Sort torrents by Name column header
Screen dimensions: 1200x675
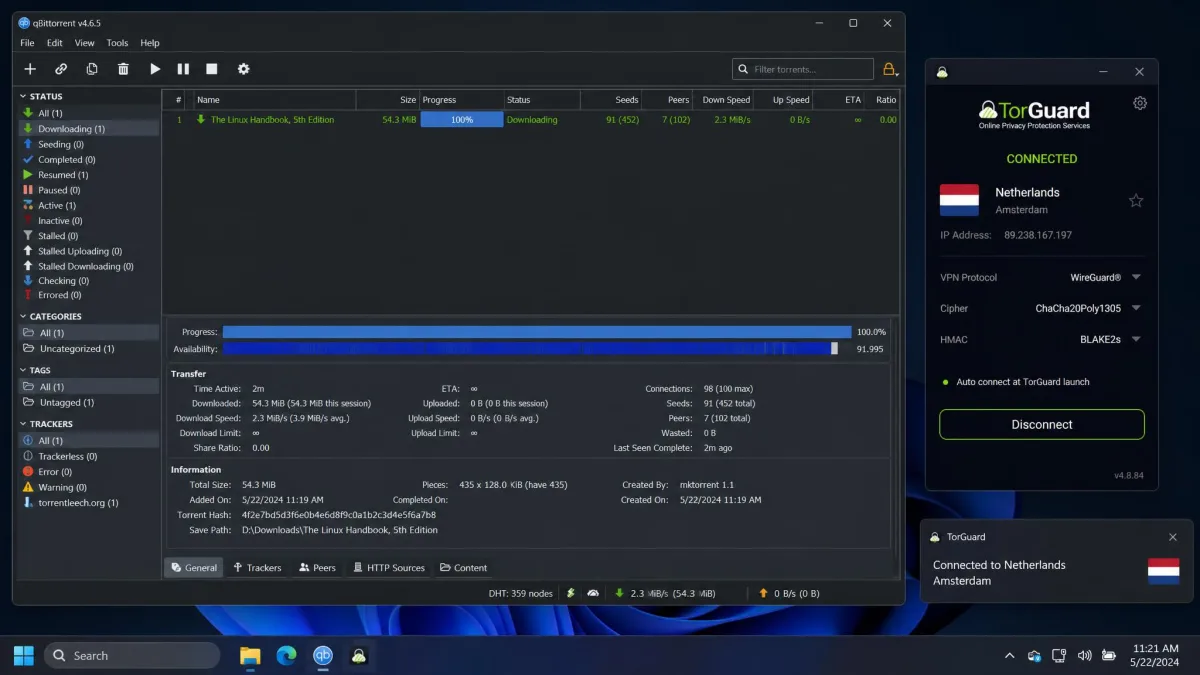274,100
